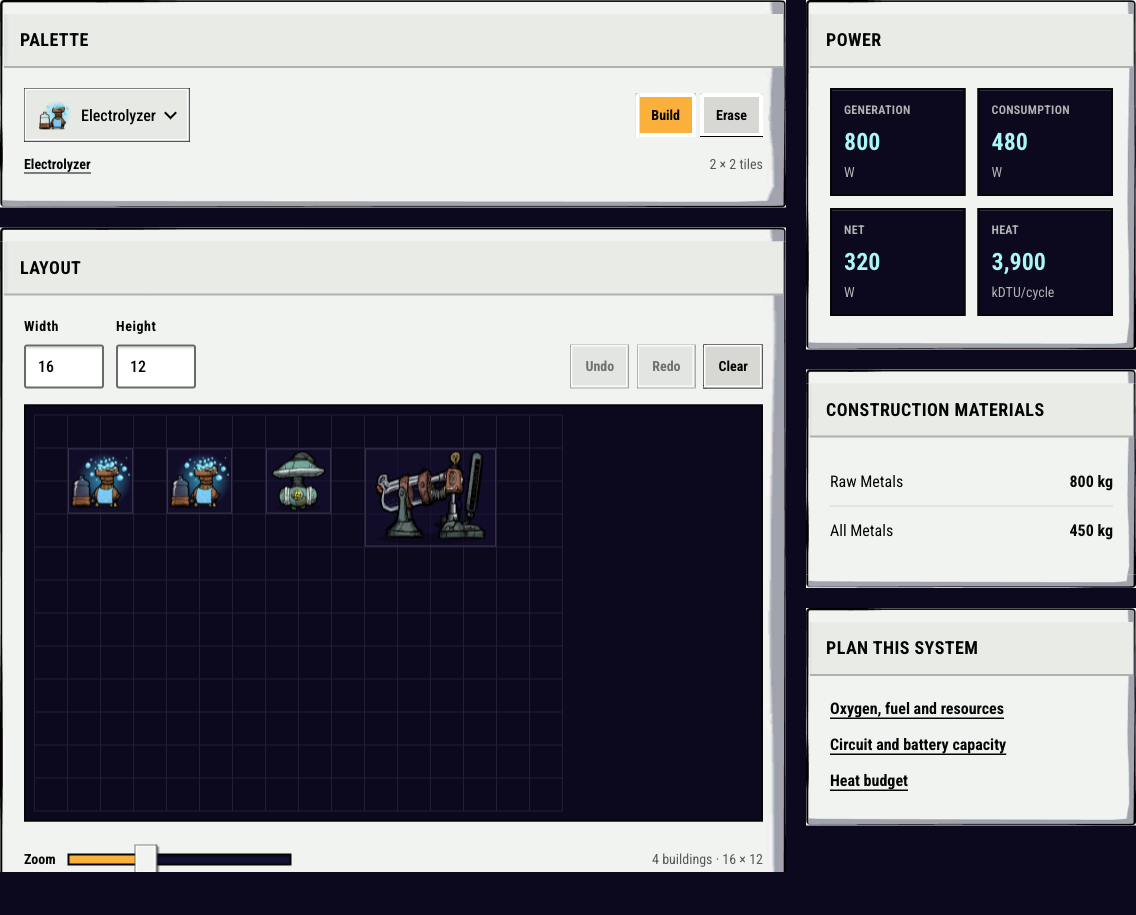This screenshot has width=1136, height=915.
Task: Open the Heat budget link
Action: (x=869, y=781)
